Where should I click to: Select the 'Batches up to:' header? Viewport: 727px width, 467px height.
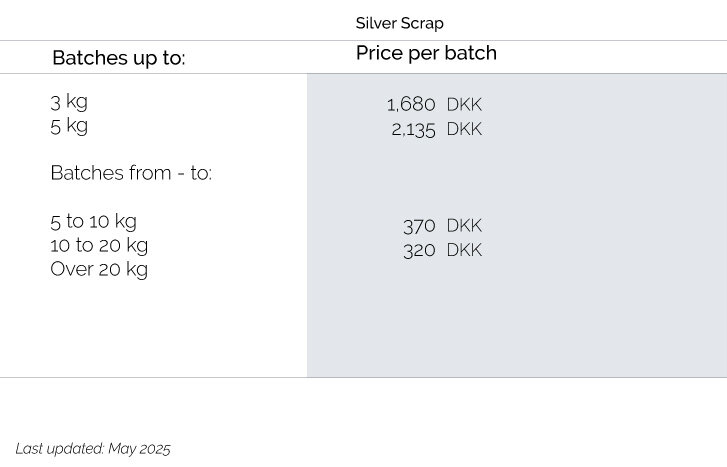[118, 58]
